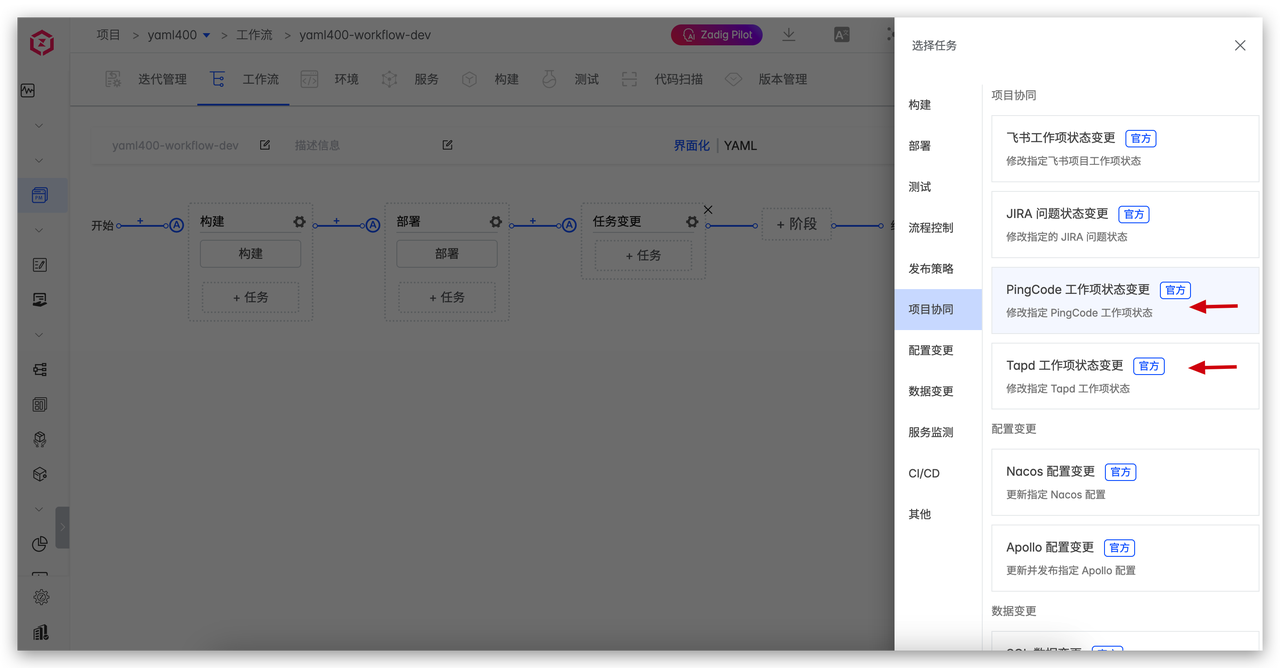Open the pie chart statistics sidebar icon
Image resolution: width=1280 pixels, height=668 pixels.
point(40,544)
